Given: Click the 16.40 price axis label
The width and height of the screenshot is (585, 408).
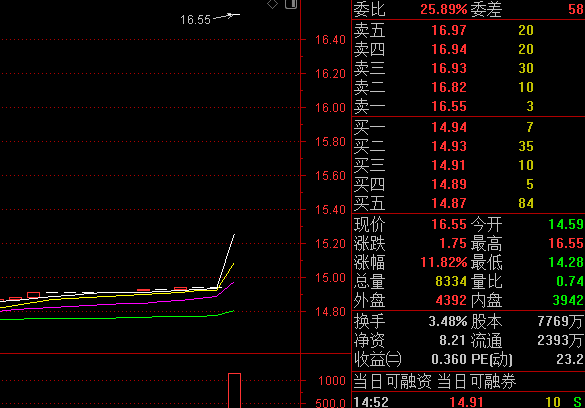Looking at the screenshot, I should 331,40.
